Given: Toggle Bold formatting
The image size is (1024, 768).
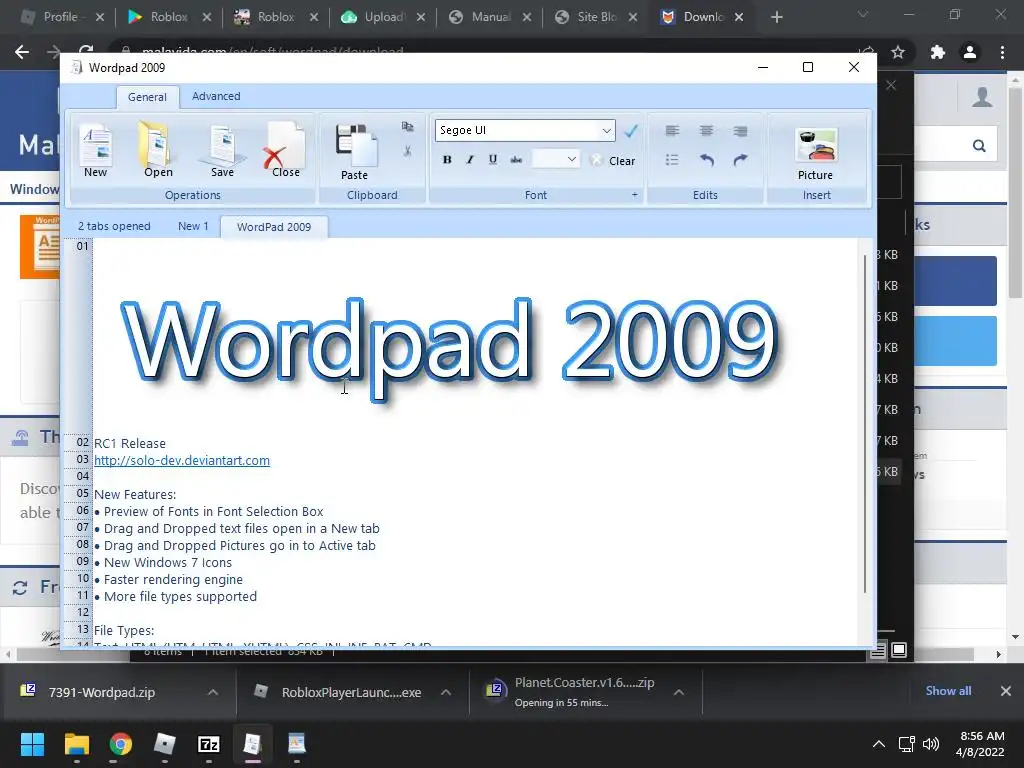Looking at the screenshot, I should 447,159.
